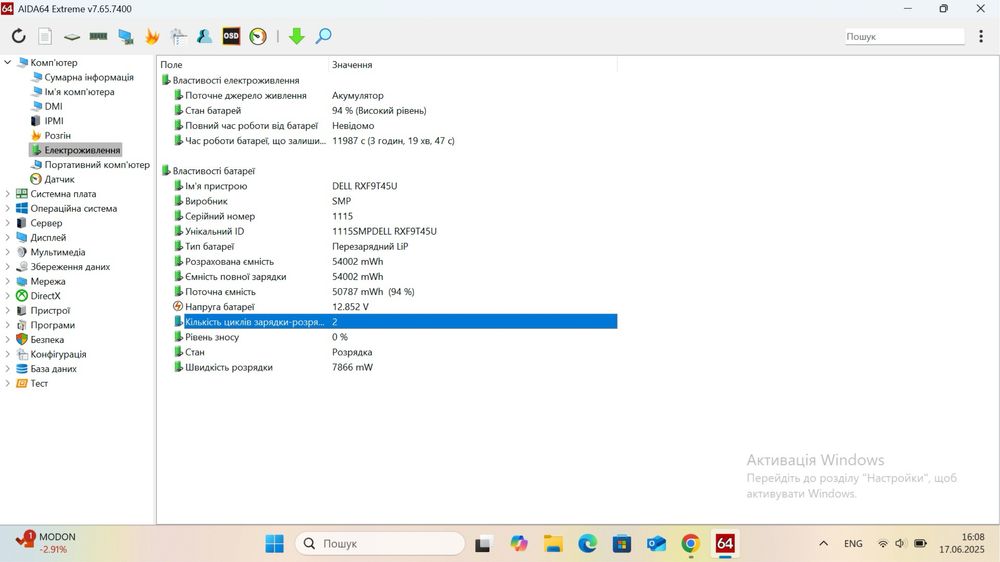Select Датчик in the tree

[59, 179]
